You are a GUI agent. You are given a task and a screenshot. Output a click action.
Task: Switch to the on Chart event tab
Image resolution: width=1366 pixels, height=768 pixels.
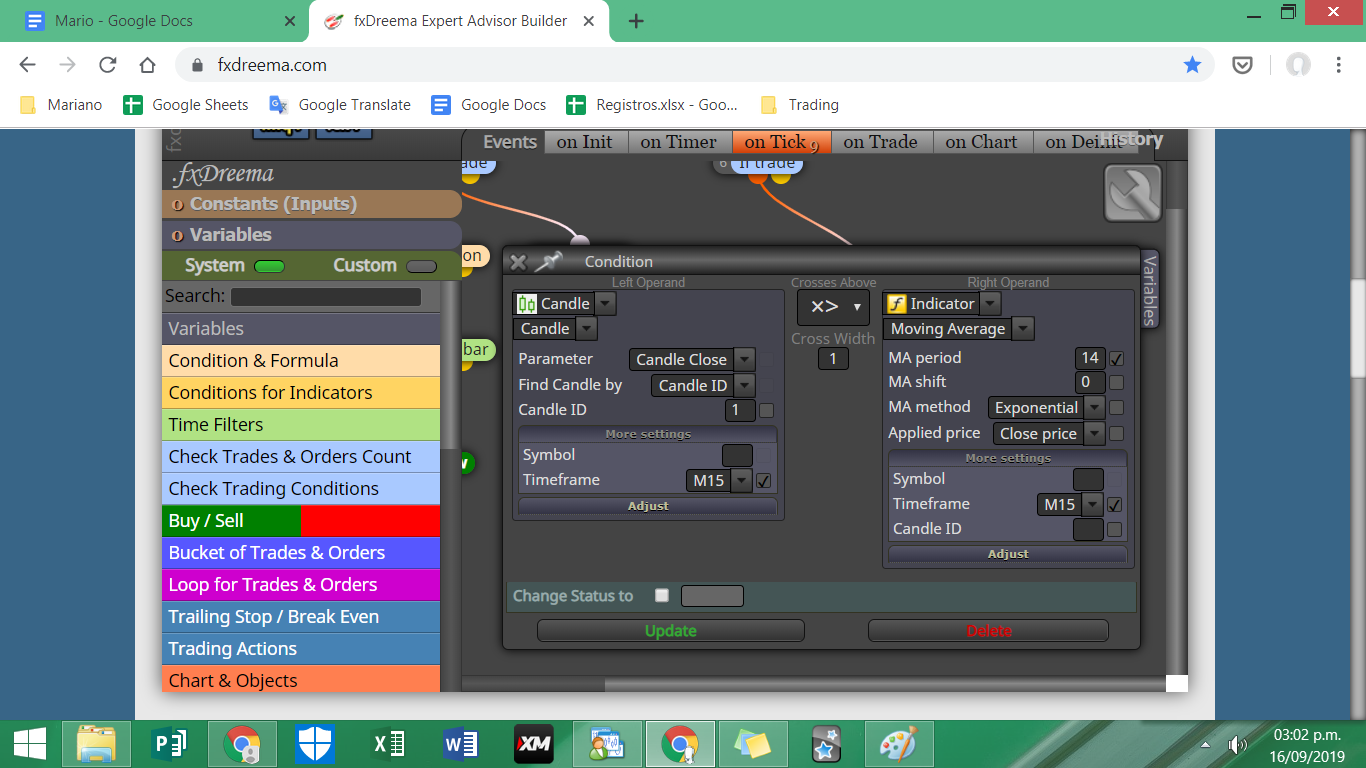point(982,142)
